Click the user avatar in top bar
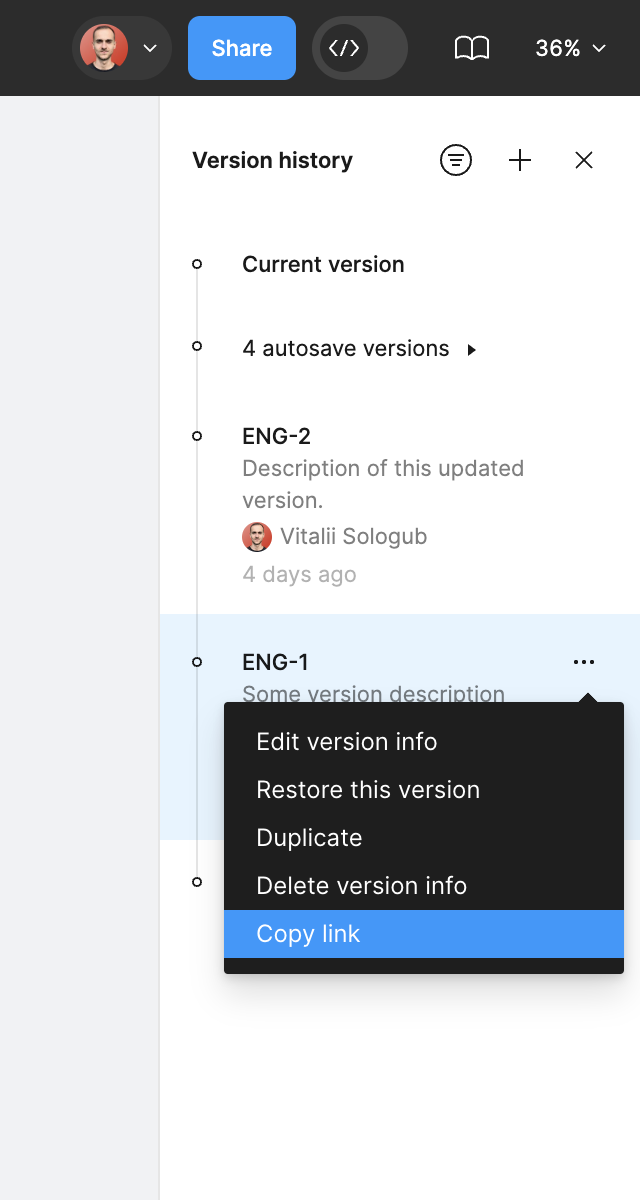 point(104,48)
